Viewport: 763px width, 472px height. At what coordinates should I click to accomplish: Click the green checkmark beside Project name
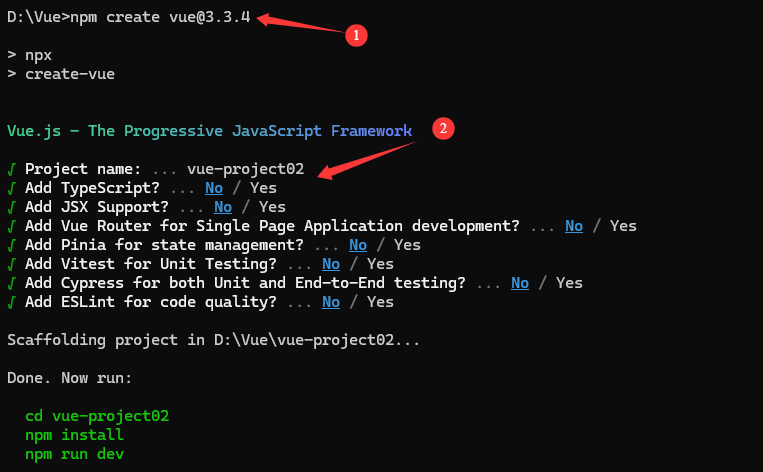(x=12, y=169)
